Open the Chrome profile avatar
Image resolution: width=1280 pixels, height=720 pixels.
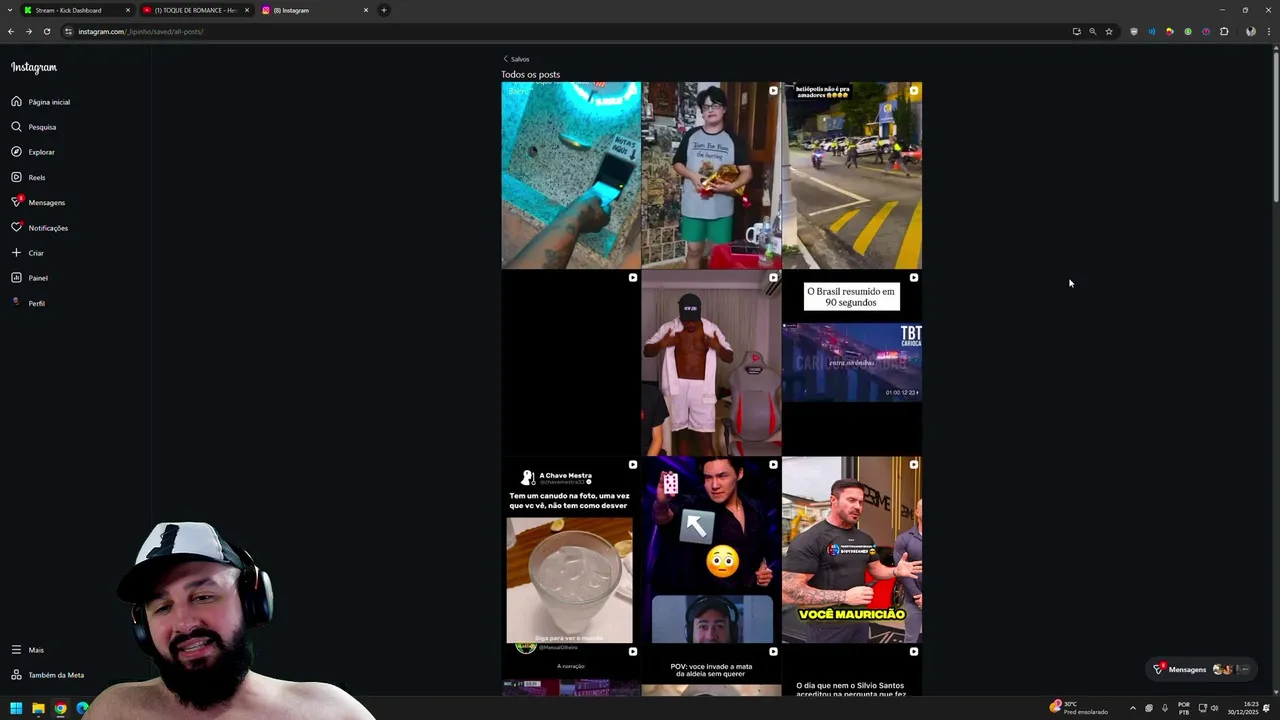point(1250,31)
